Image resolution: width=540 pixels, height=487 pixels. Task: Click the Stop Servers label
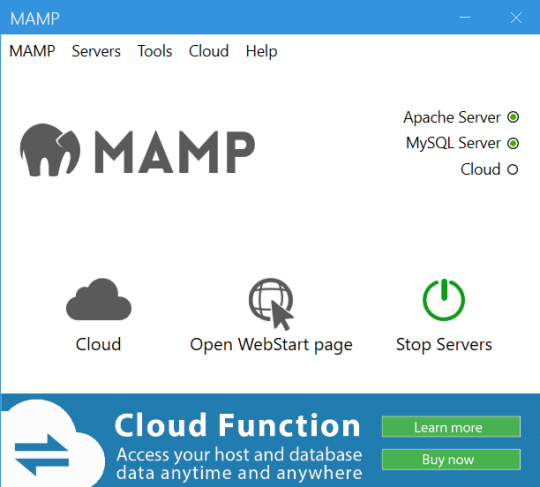tap(444, 345)
